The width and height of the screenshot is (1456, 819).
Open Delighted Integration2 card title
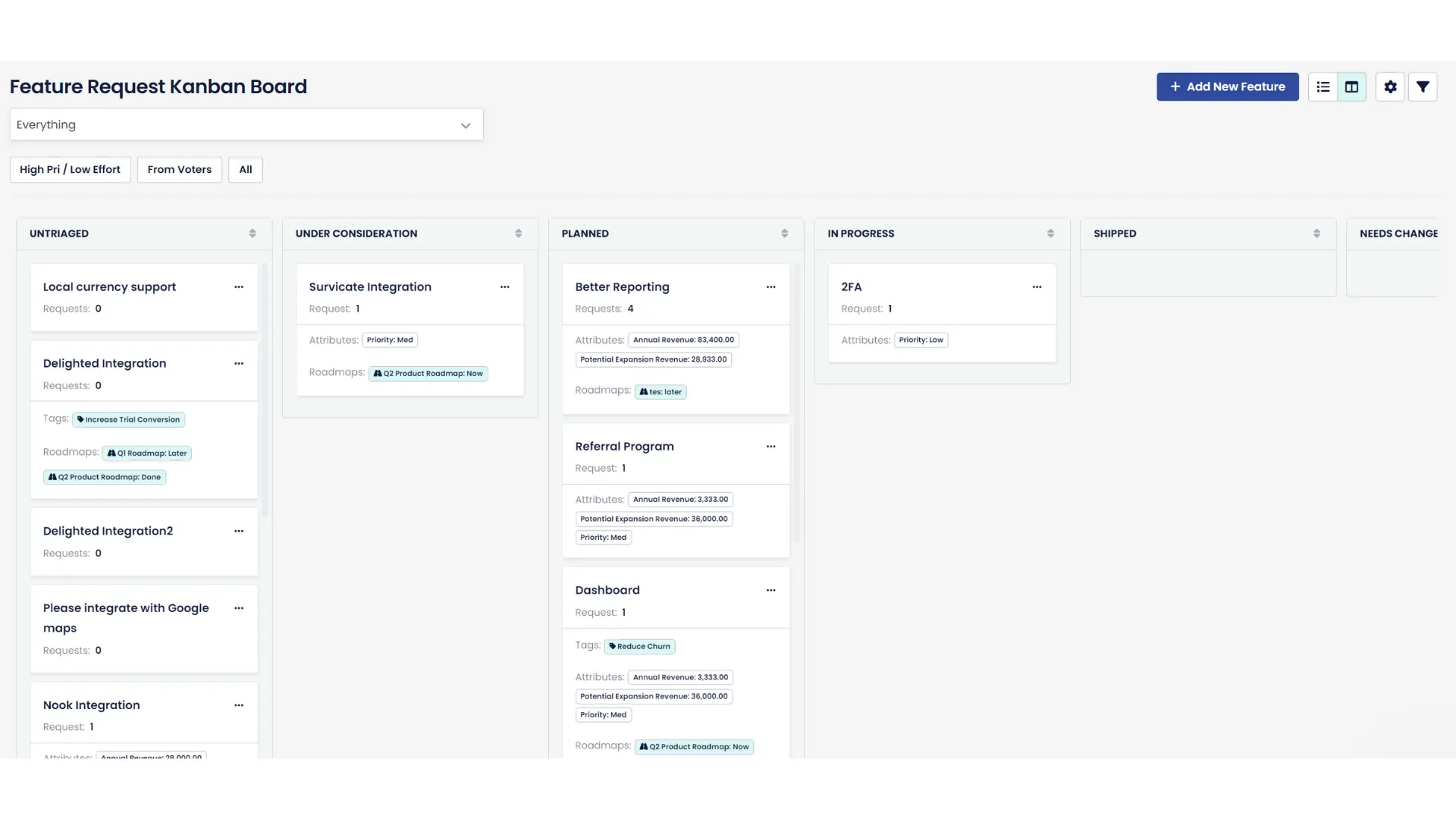(x=108, y=532)
